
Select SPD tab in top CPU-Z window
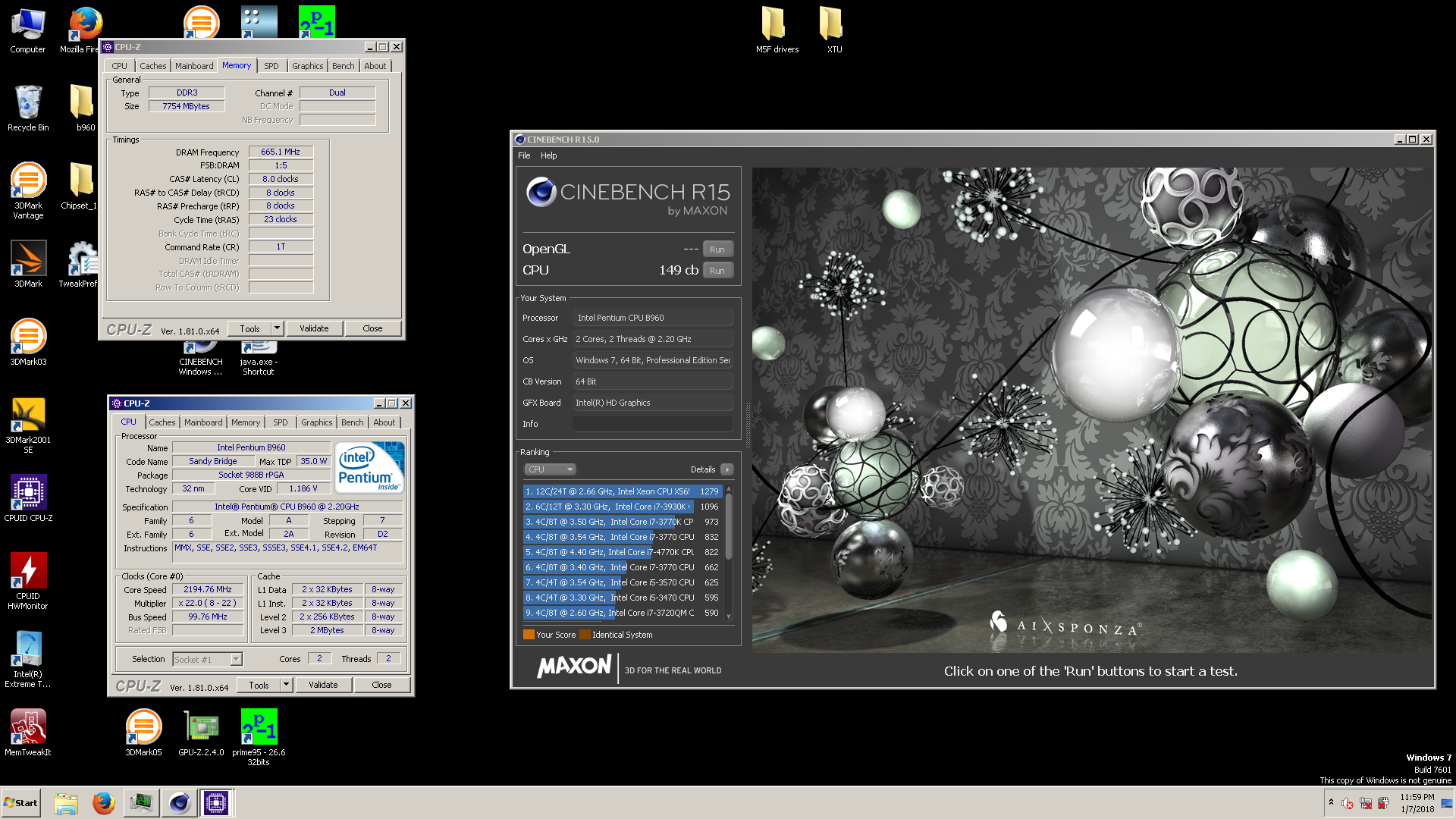point(271,66)
